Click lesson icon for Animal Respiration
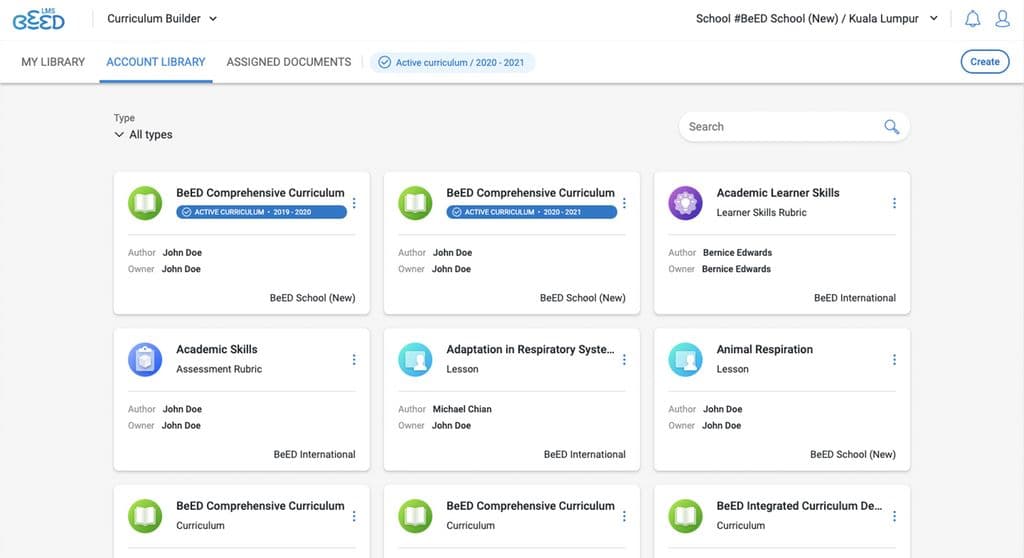Screen dimensions: 1024x558 pos(685,360)
